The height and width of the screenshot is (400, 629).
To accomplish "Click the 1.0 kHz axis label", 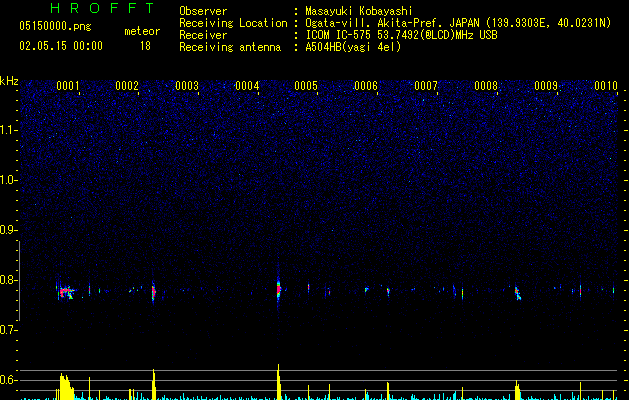I will pyautogui.click(x=8, y=180).
